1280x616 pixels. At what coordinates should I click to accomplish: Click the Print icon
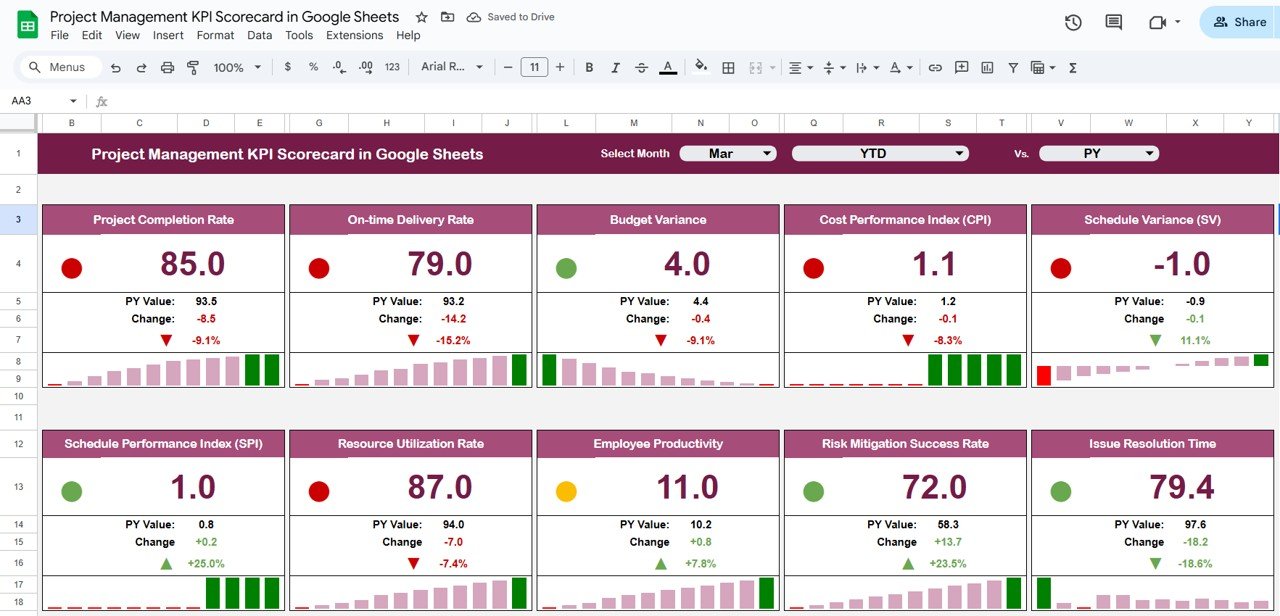coord(167,67)
